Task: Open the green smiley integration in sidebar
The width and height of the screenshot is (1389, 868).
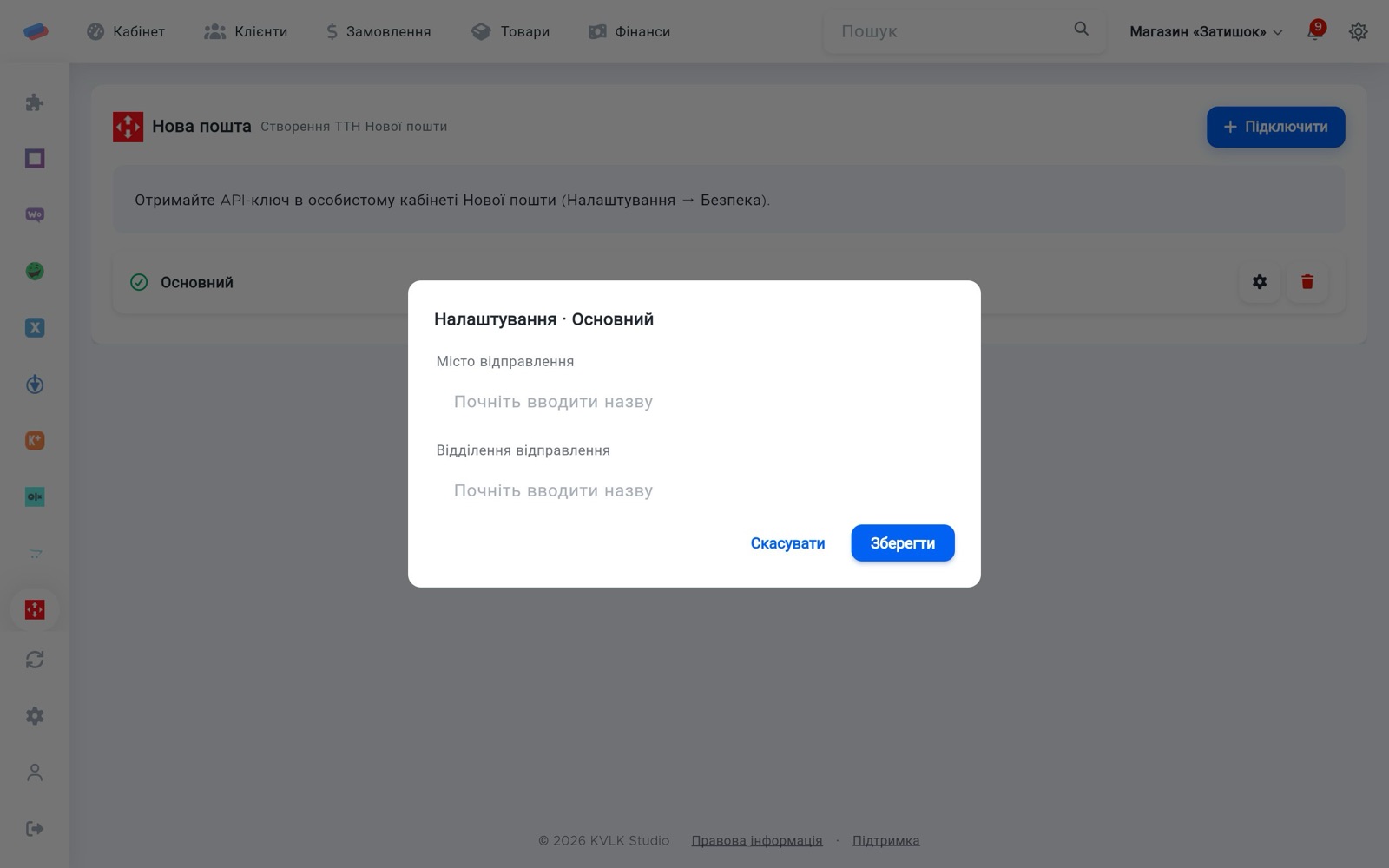Action: [x=35, y=272]
